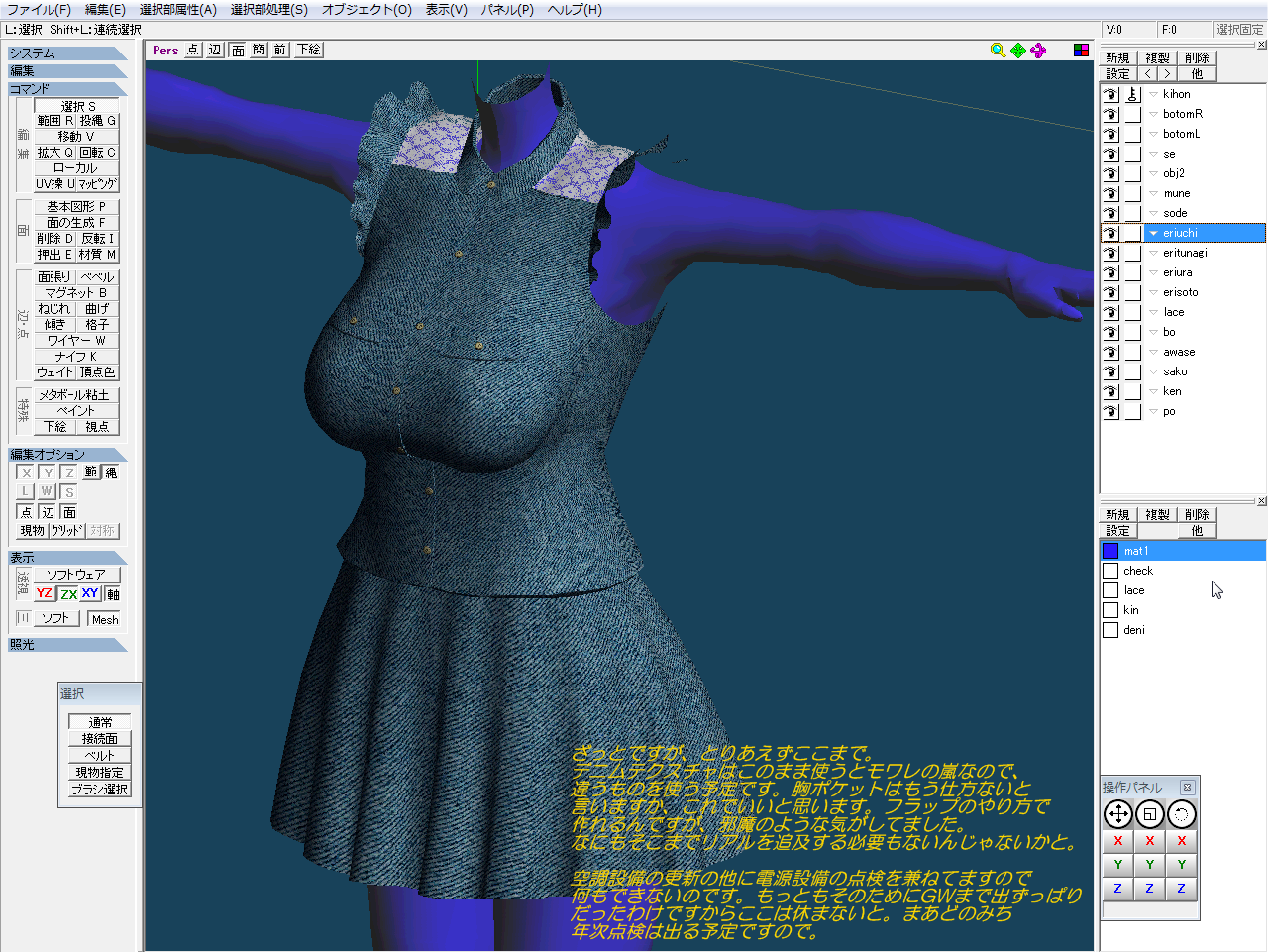Viewport: 1268px width, 952px height.
Task: Click the move handle in 操作パネル
Action: coord(1118,814)
